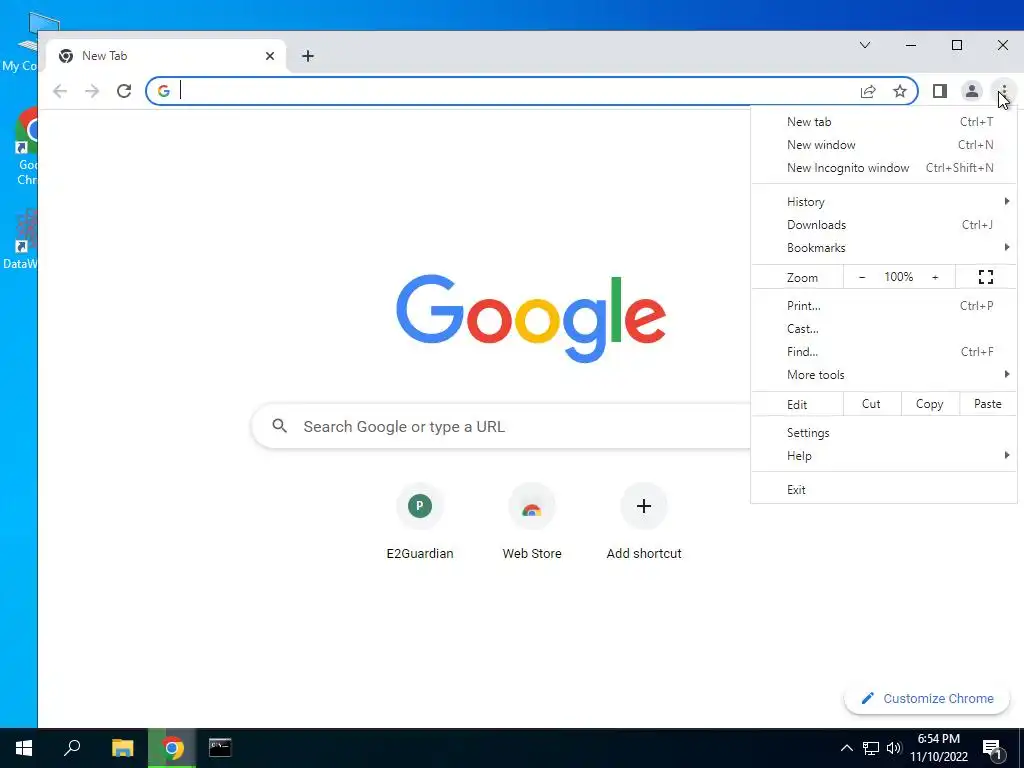This screenshot has width=1024, height=768.
Task: Select New tab from the menu
Action: click(884, 121)
